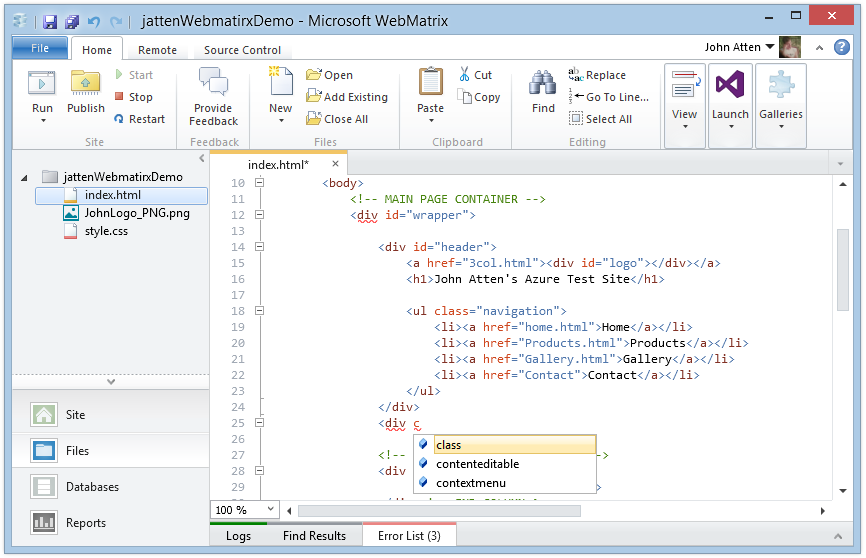Viewport: 866px width, 558px height.
Task: Open Help question mark icon
Action: point(841,48)
